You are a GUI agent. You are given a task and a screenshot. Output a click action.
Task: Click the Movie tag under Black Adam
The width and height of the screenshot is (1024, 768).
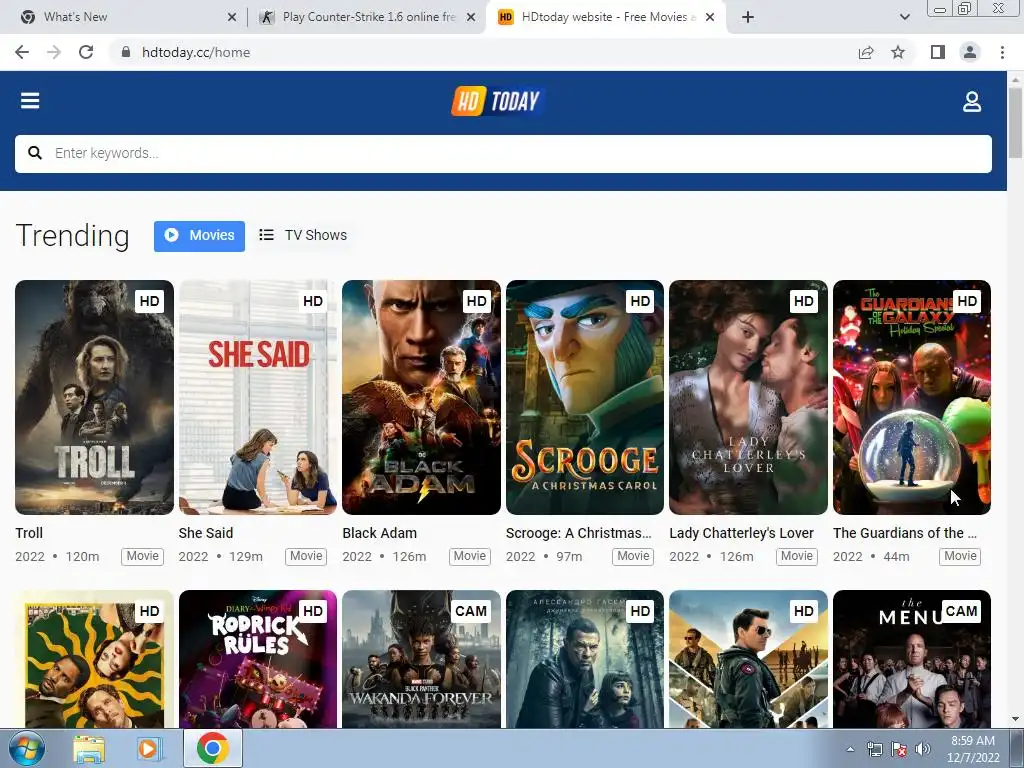[x=470, y=556]
